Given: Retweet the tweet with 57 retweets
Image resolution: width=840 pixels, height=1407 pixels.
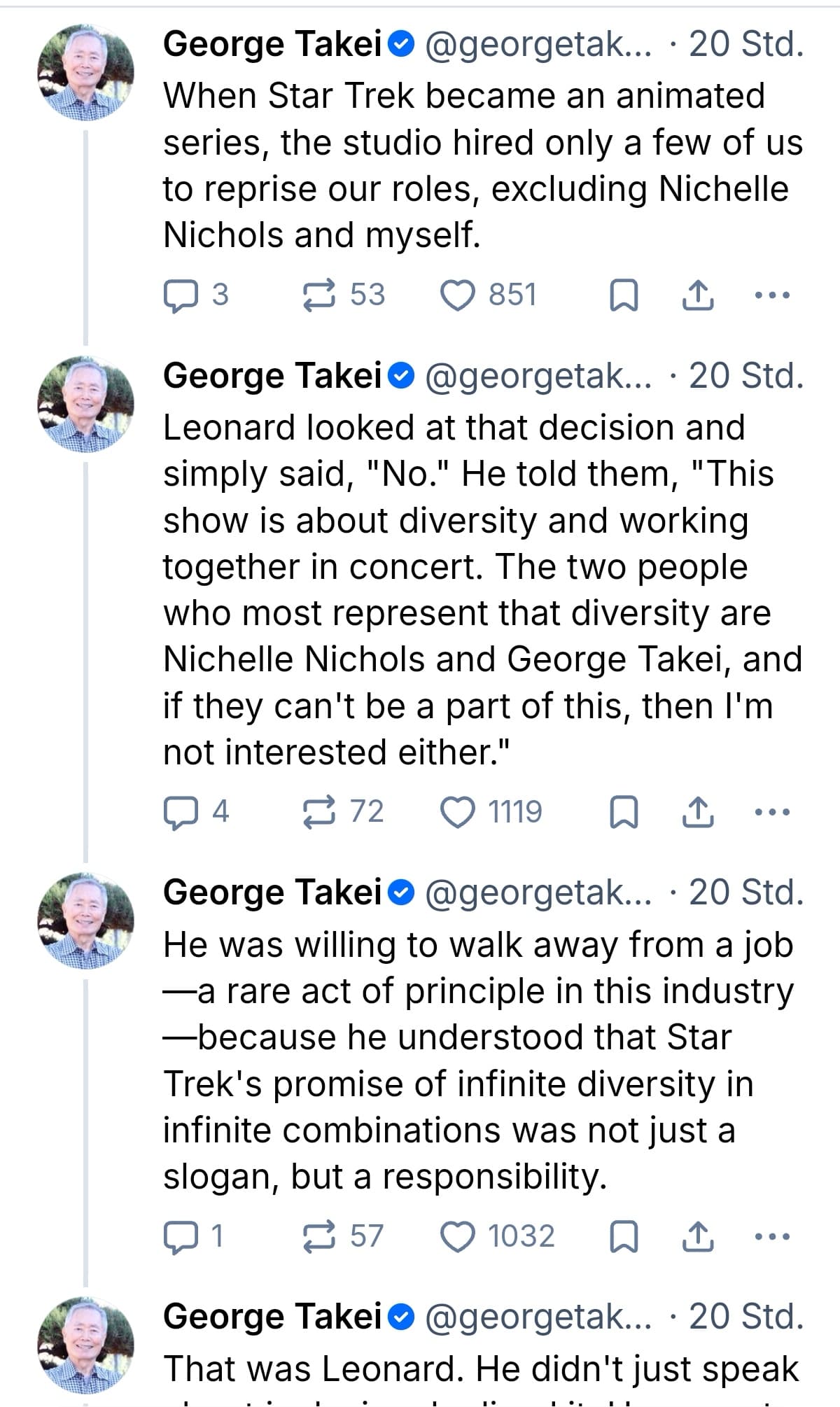Looking at the screenshot, I should point(320,1236).
